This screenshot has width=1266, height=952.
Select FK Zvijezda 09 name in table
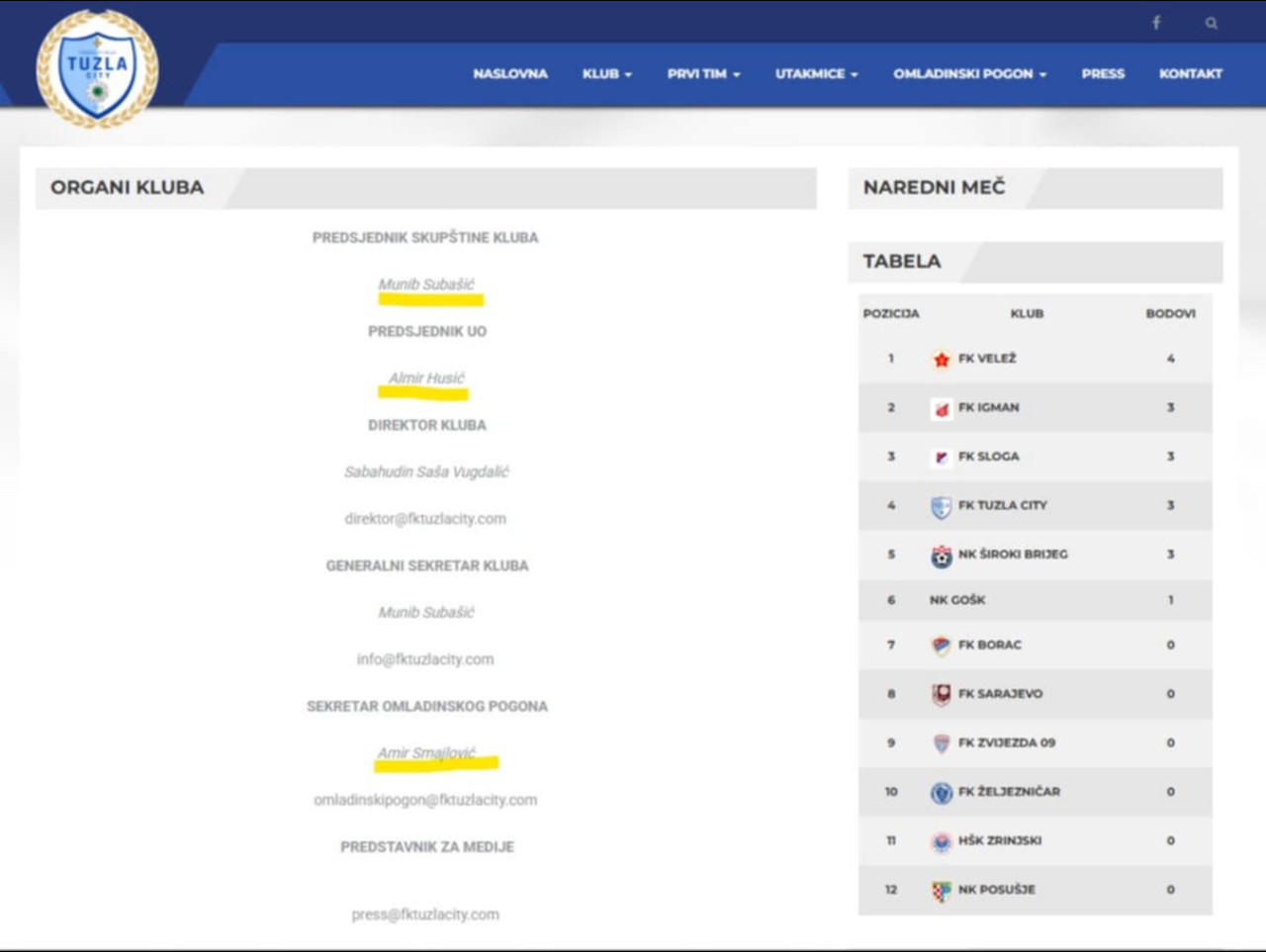[1007, 742]
